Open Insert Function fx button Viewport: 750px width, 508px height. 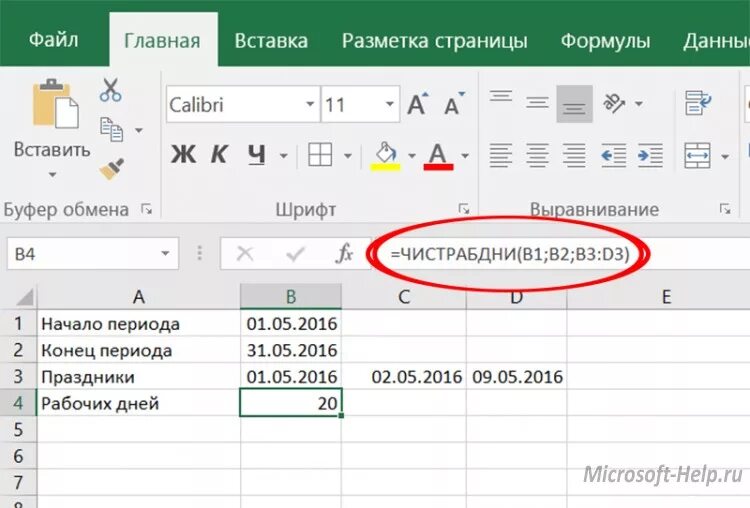[344, 254]
